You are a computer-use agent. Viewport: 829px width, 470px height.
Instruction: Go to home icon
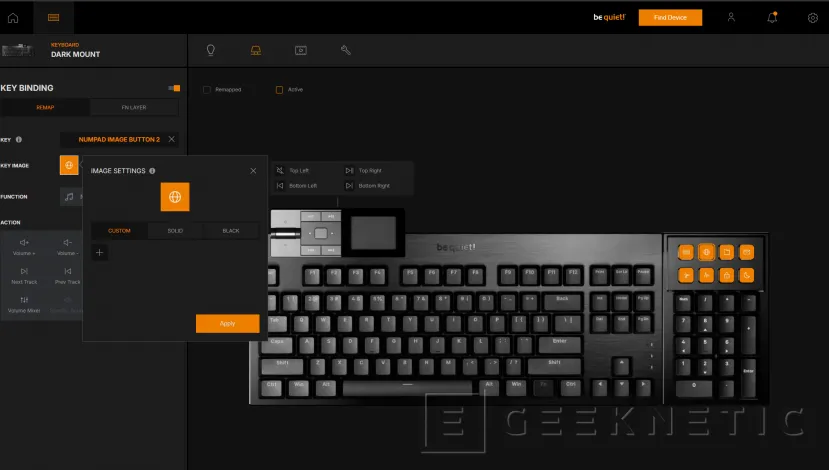pyautogui.click(x=14, y=17)
